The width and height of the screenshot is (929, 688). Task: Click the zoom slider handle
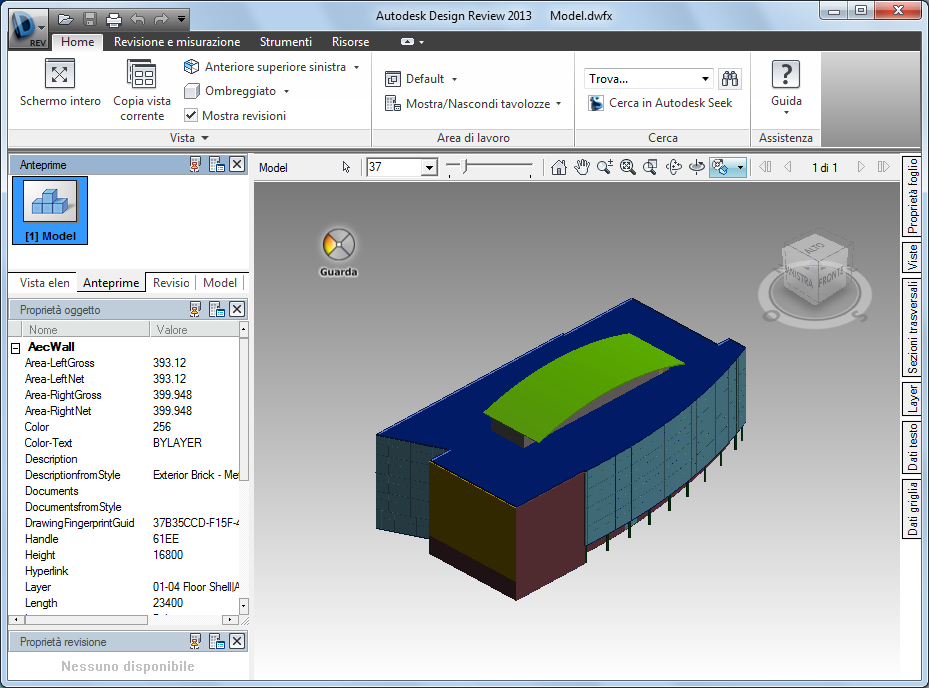point(466,167)
